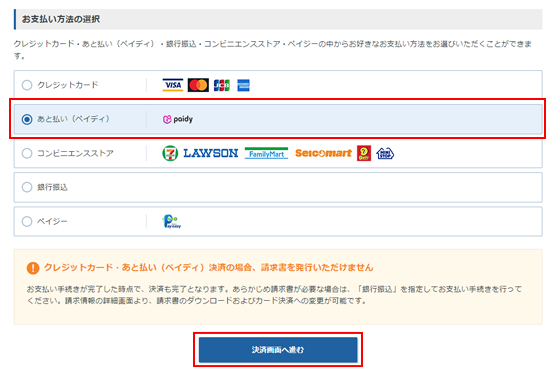This screenshot has width=550, height=377.
Task: Select the クレジットカード radio button
Action: [27, 85]
